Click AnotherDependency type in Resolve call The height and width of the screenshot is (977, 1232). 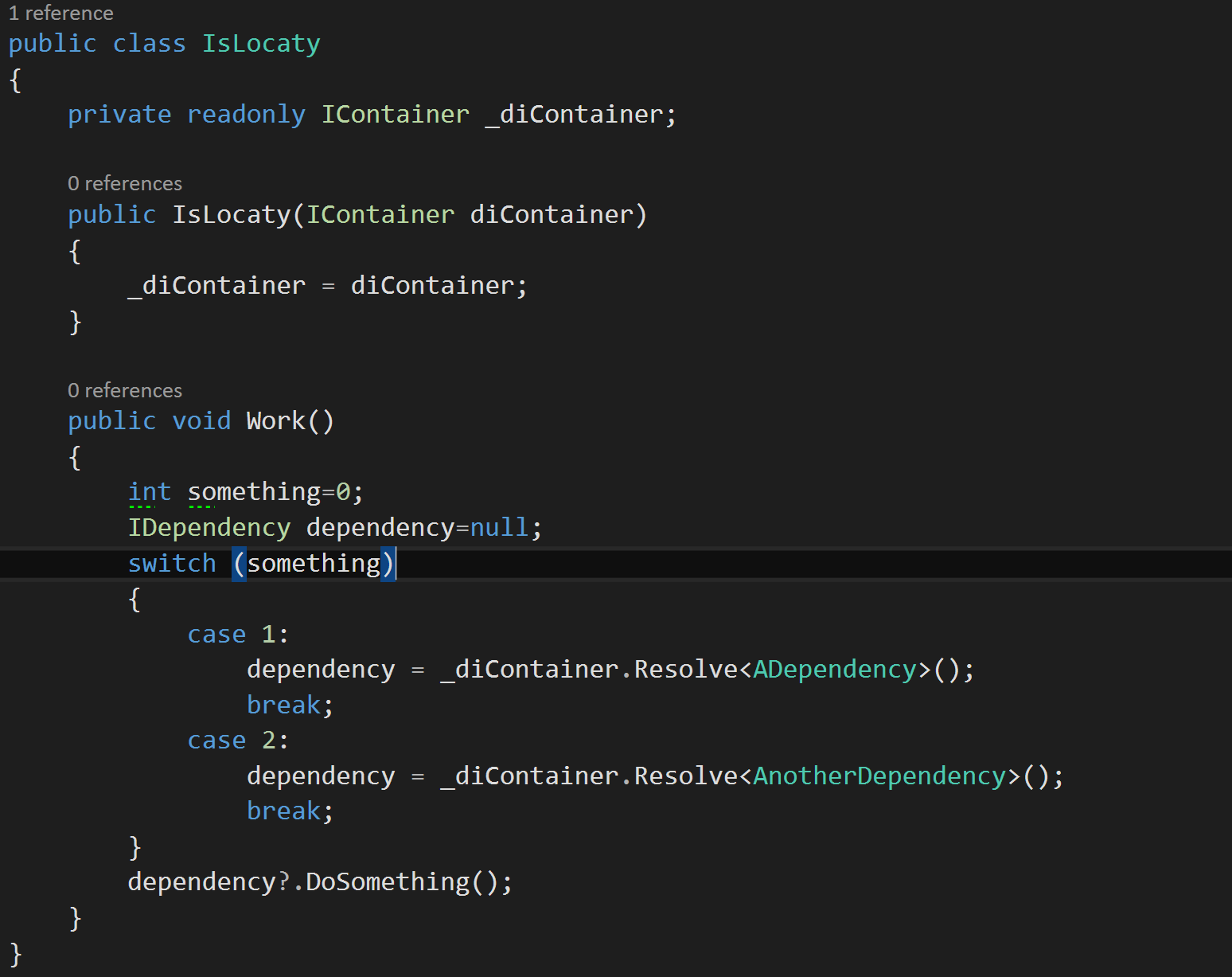click(879, 776)
